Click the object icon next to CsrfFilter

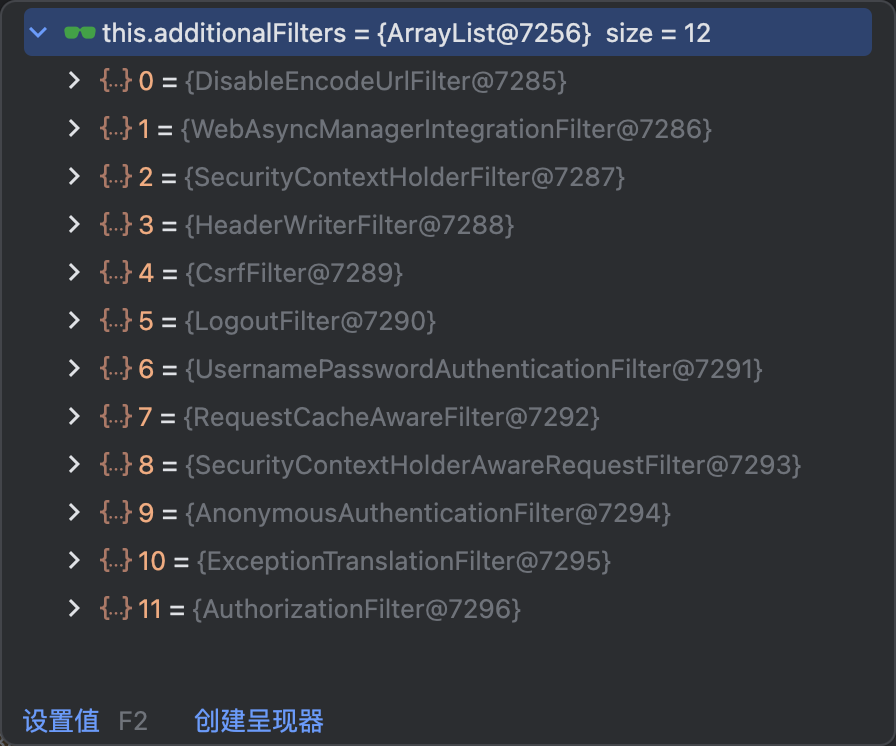(116, 273)
